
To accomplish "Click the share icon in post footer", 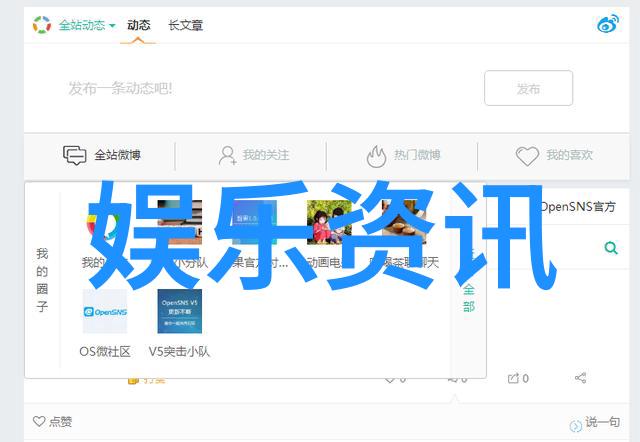I will click(580, 378).
